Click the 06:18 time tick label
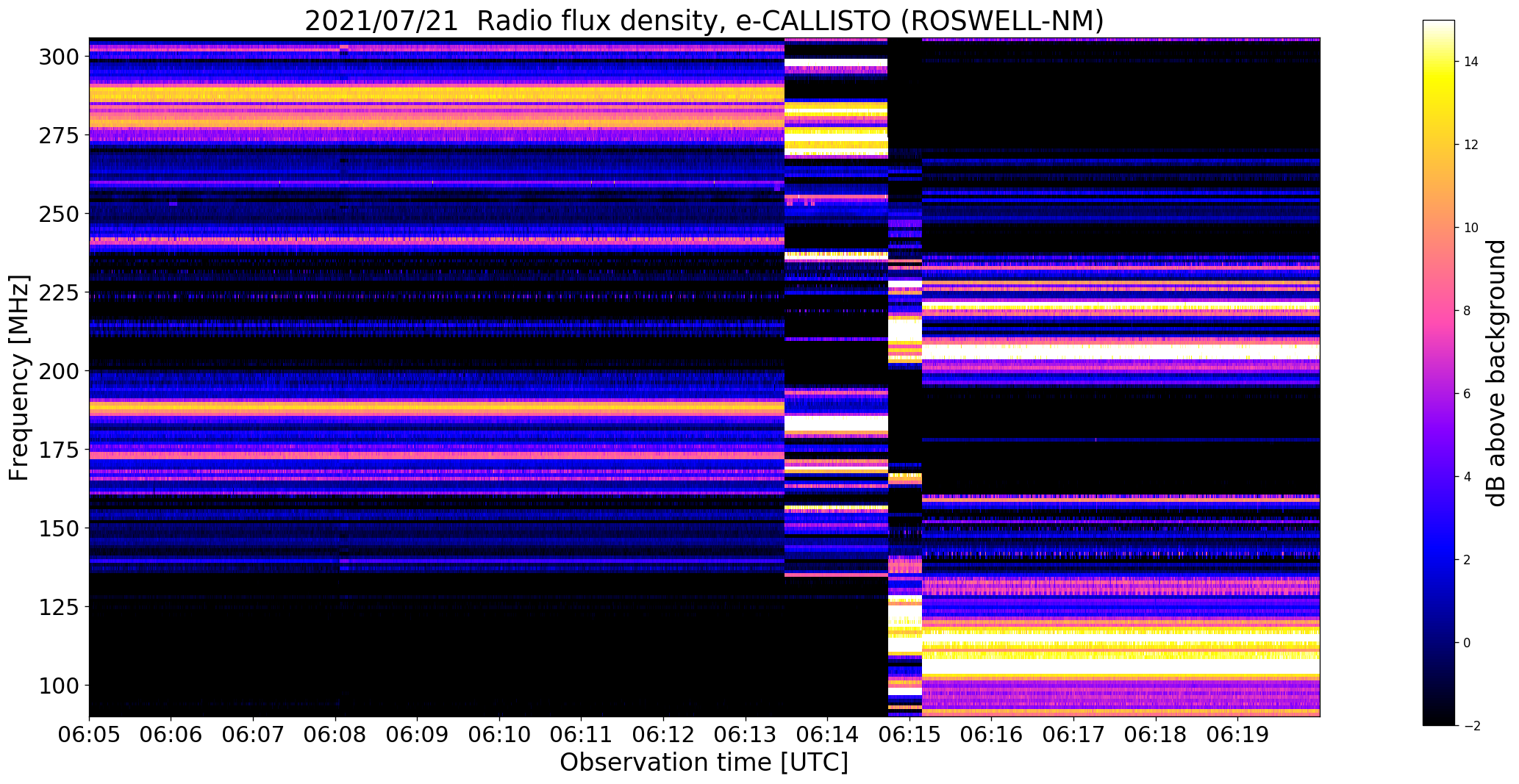Image resolution: width=1519 pixels, height=784 pixels. click(1157, 735)
